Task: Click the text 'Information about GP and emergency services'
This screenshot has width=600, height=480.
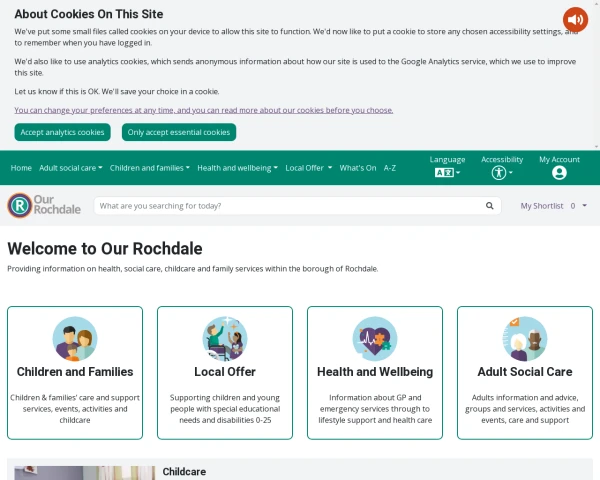Action: (x=375, y=403)
